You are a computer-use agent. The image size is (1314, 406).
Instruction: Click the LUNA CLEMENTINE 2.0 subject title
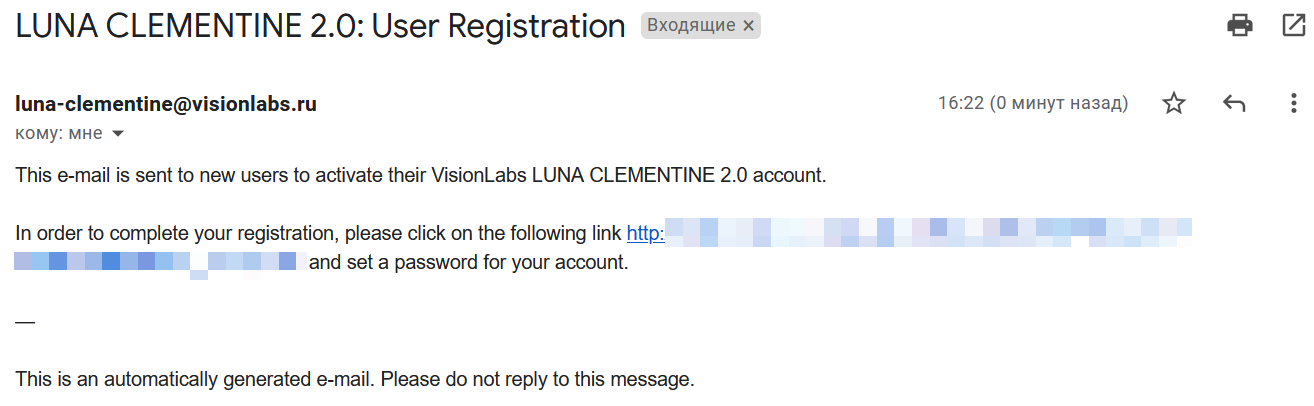point(320,26)
